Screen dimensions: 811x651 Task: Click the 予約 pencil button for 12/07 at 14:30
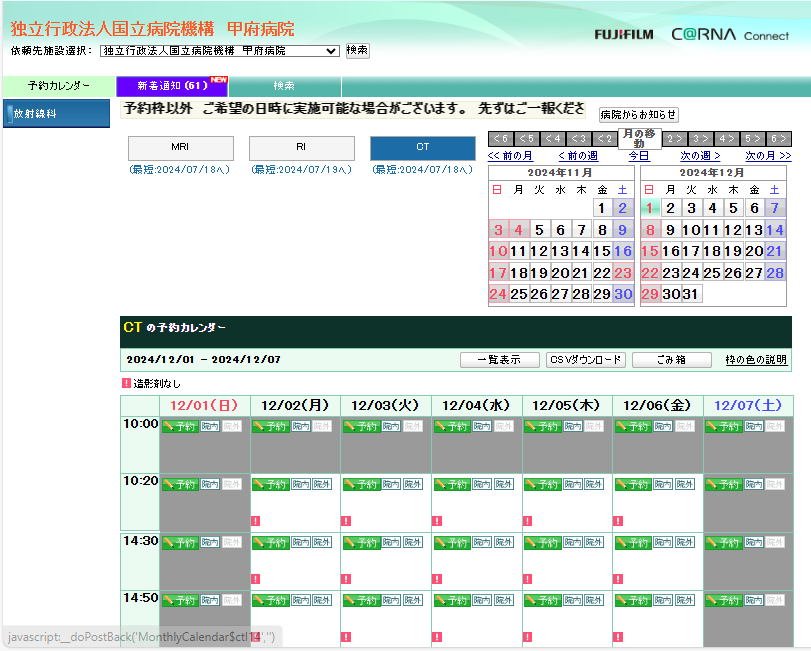[723, 543]
